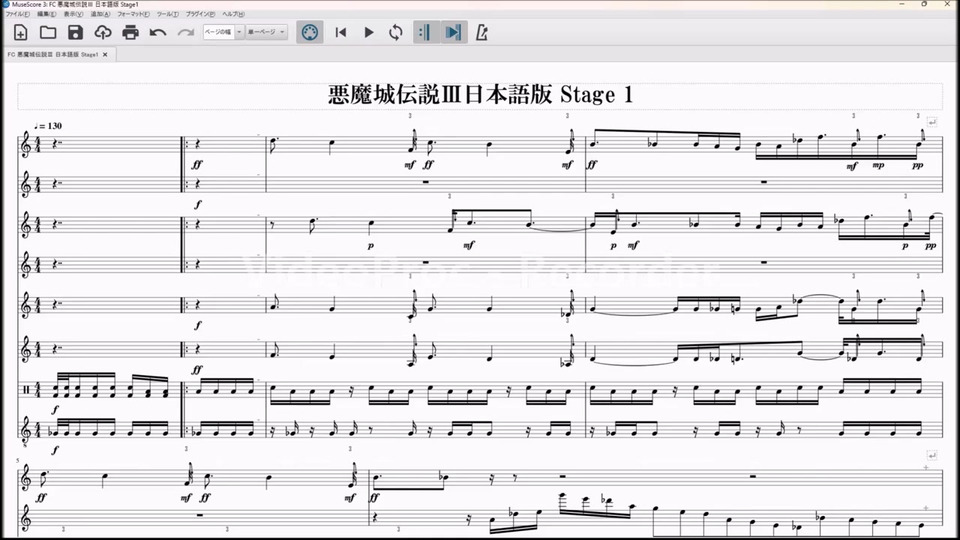The height and width of the screenshot is (540, 960).
Task: Rewind playback to the start
Action: pyautogui.click(x=341, y=32)
